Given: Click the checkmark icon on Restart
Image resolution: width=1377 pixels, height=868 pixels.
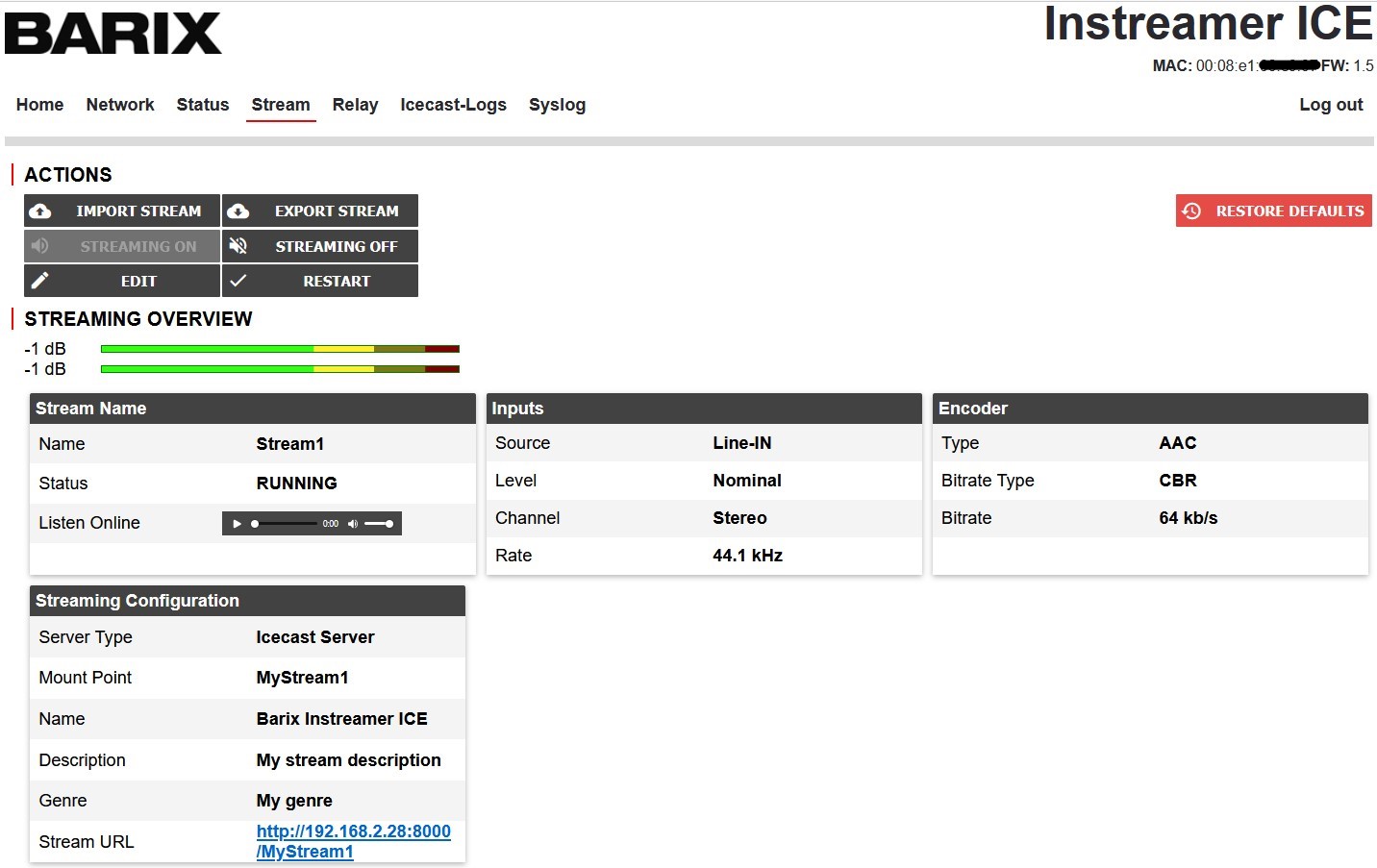Looking at the screenshot, I should click(x=238, y=281).
